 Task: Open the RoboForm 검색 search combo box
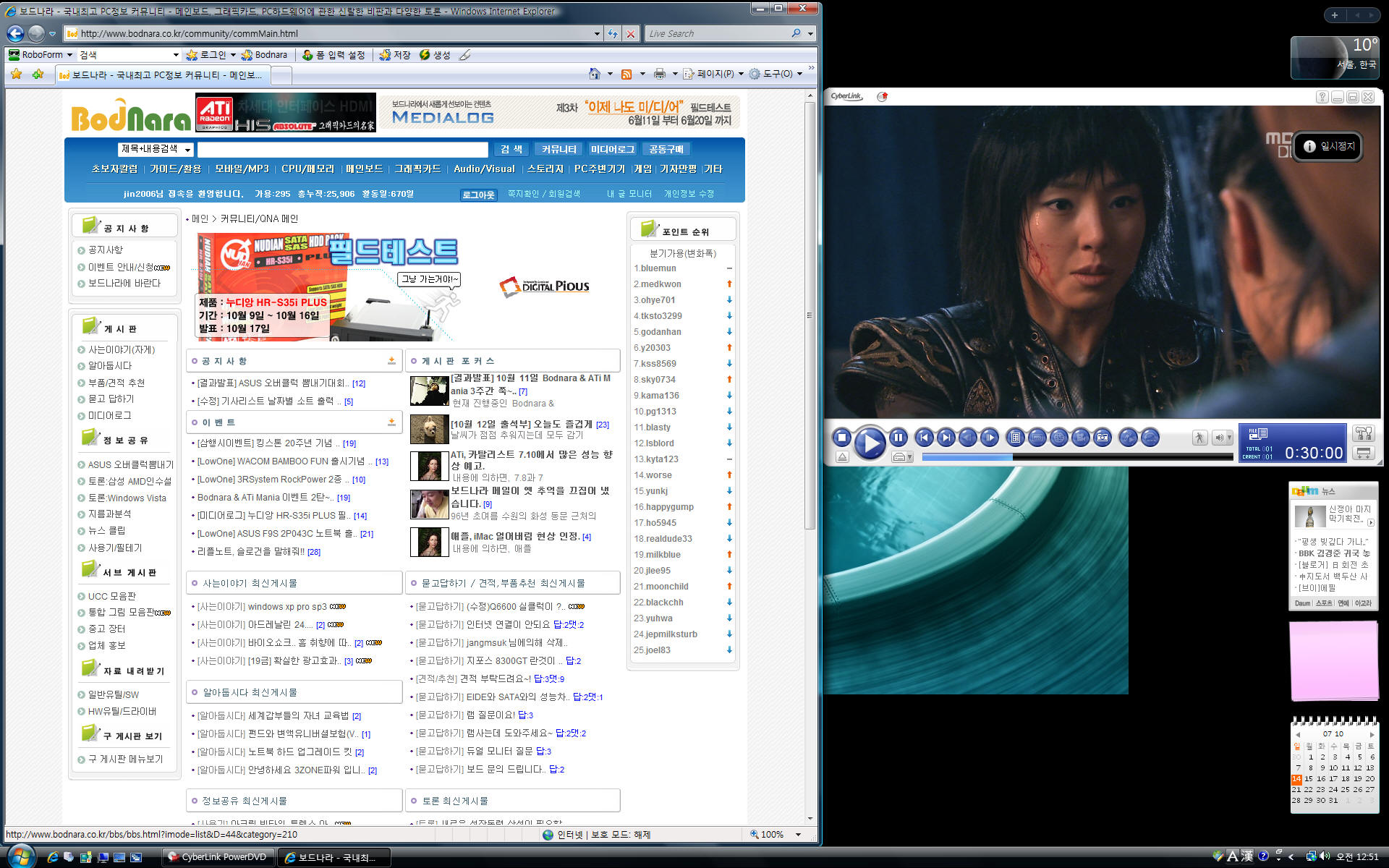(x=129, y=55)
